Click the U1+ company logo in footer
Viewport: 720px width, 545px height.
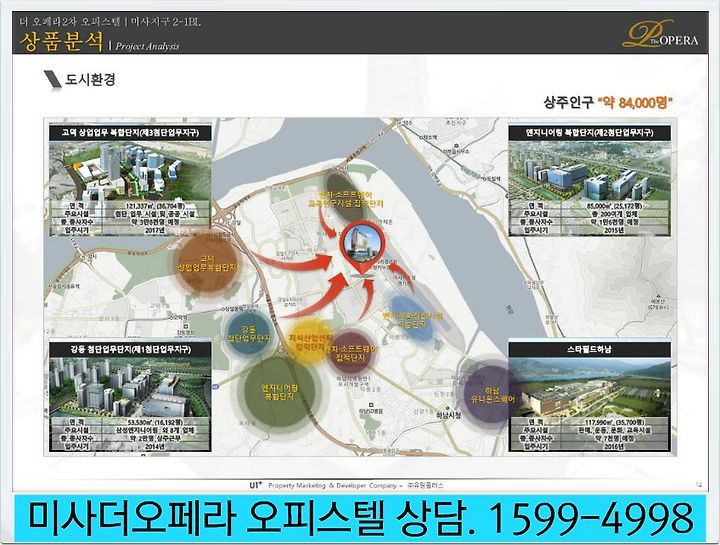[256, 485]
